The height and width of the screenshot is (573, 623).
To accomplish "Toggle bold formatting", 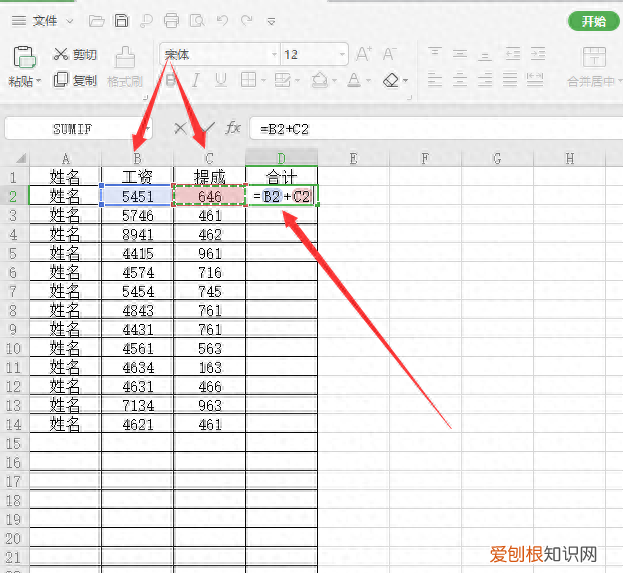I will pyautogui.click(x=171, y=80).
